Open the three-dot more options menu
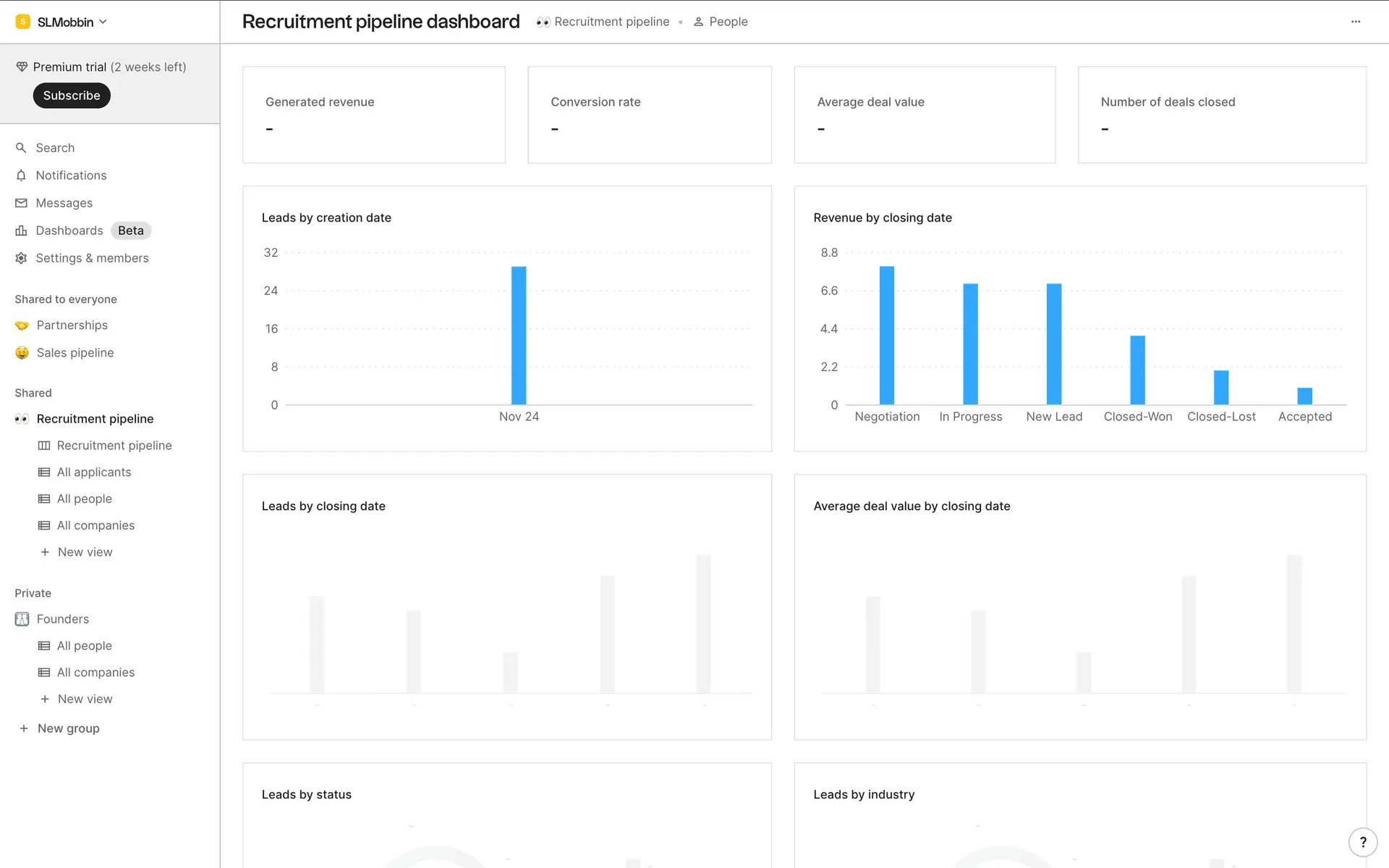The height and width of the screenshot is (868, 1389). click(1356, 22)
